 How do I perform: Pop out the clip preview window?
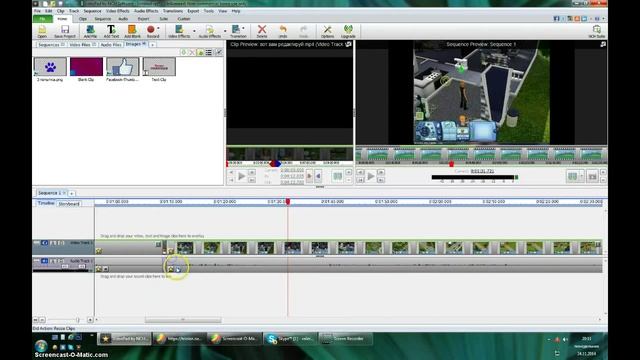[348, 44]
